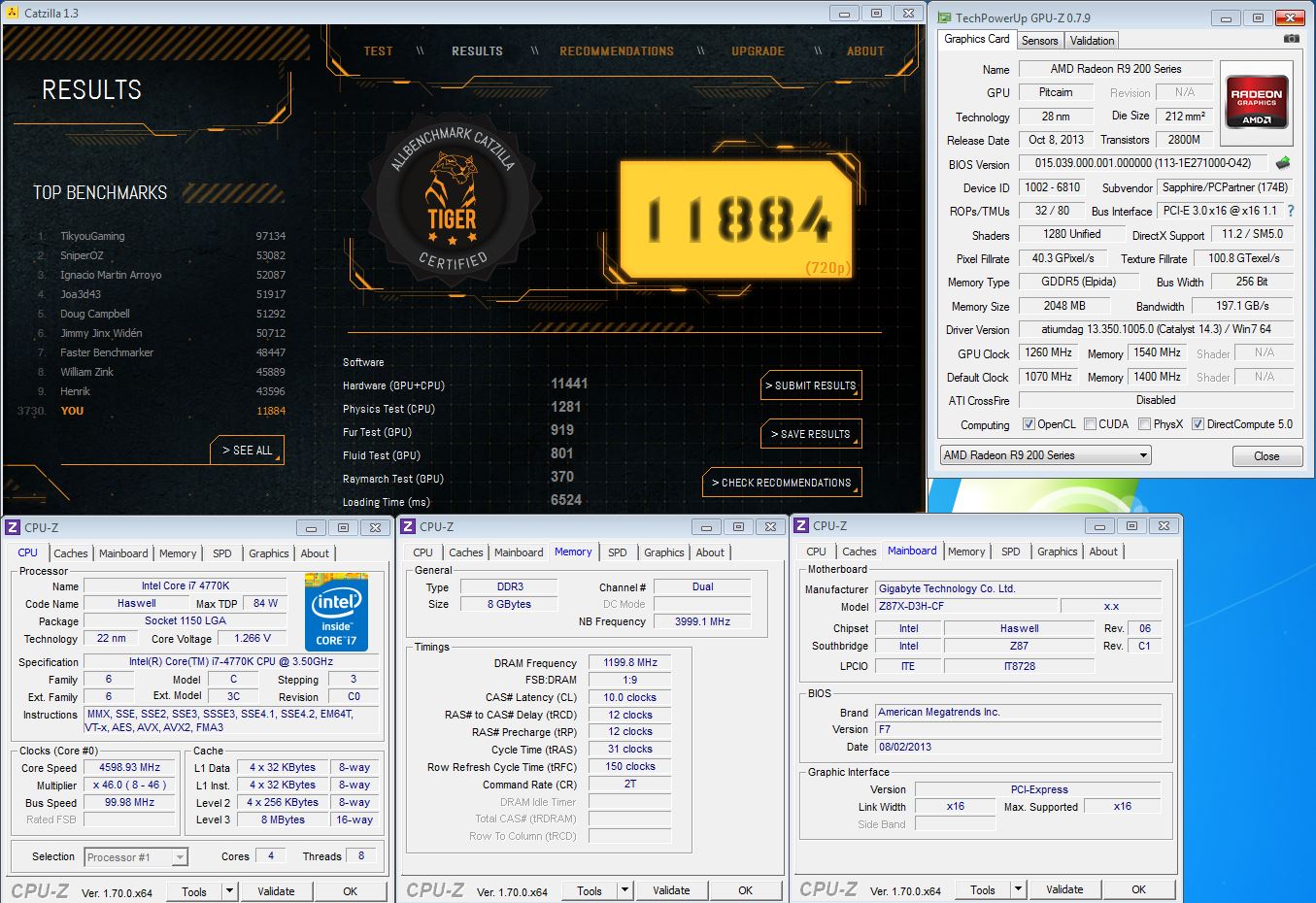Open Tools dropdown arrow in CPU-Z Mainboard window
The image size is (1316, 903).
[x=1018, y=889]
